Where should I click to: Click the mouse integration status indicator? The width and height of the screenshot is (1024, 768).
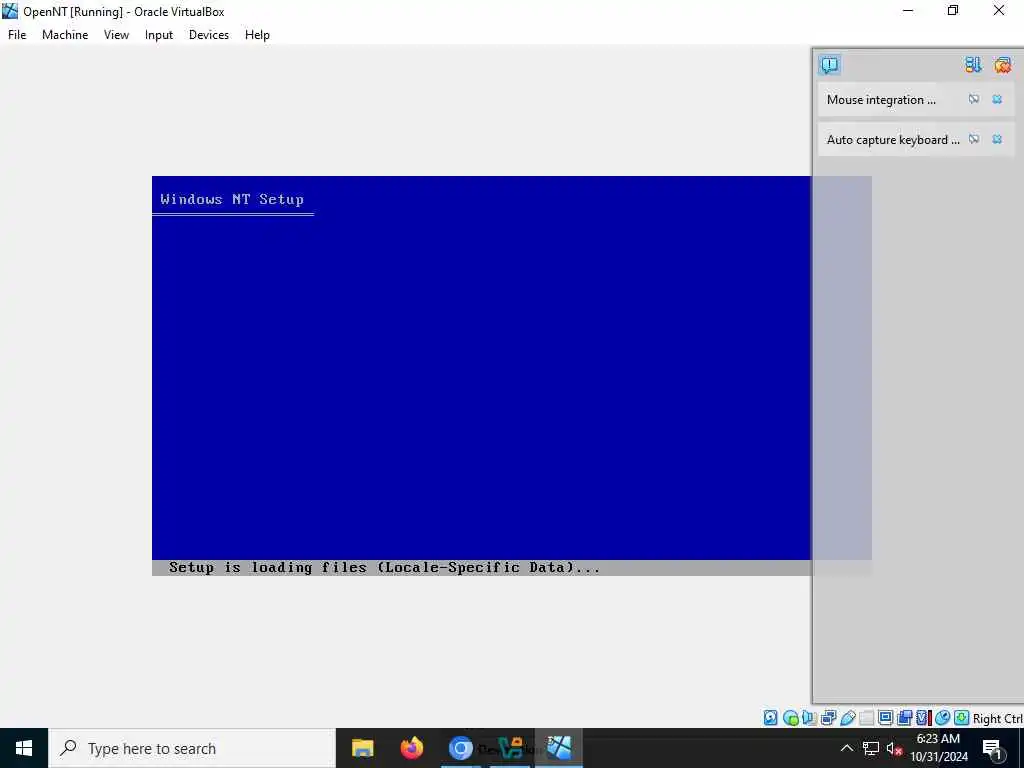942,718
